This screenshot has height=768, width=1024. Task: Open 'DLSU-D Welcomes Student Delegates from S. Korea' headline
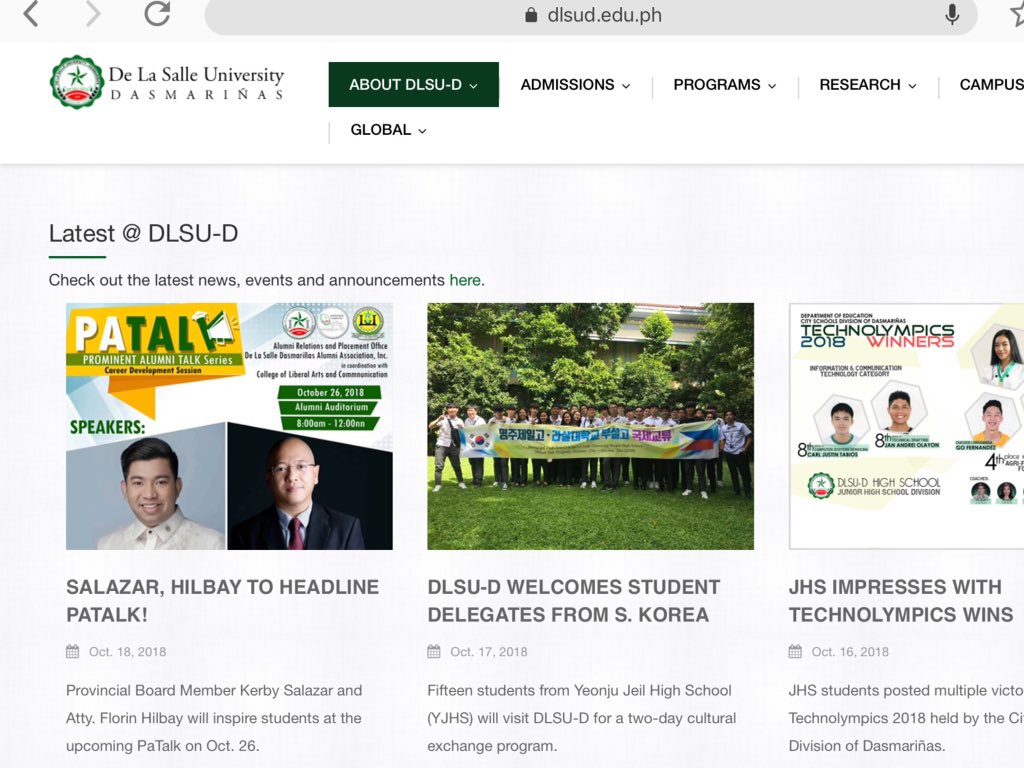coord(573,601)
